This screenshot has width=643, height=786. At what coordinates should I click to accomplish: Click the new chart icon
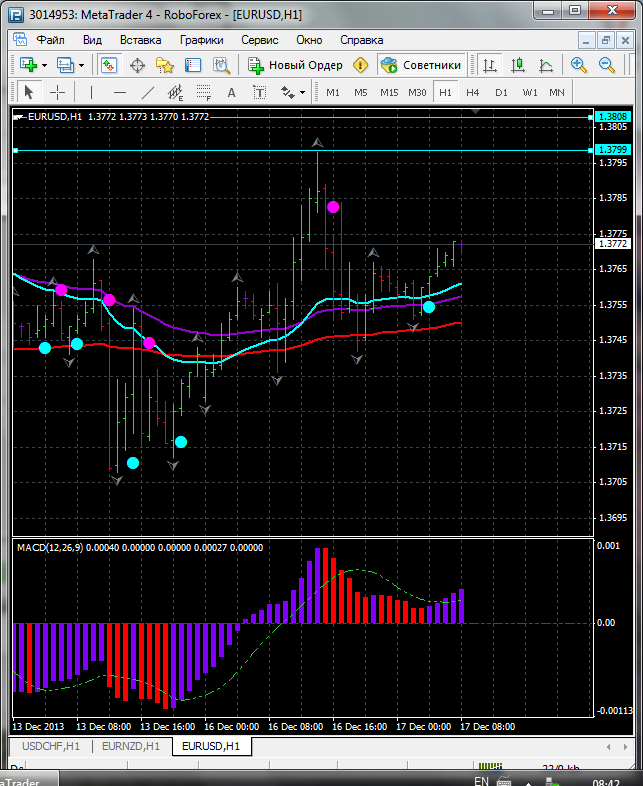click(x=26, y=65)
